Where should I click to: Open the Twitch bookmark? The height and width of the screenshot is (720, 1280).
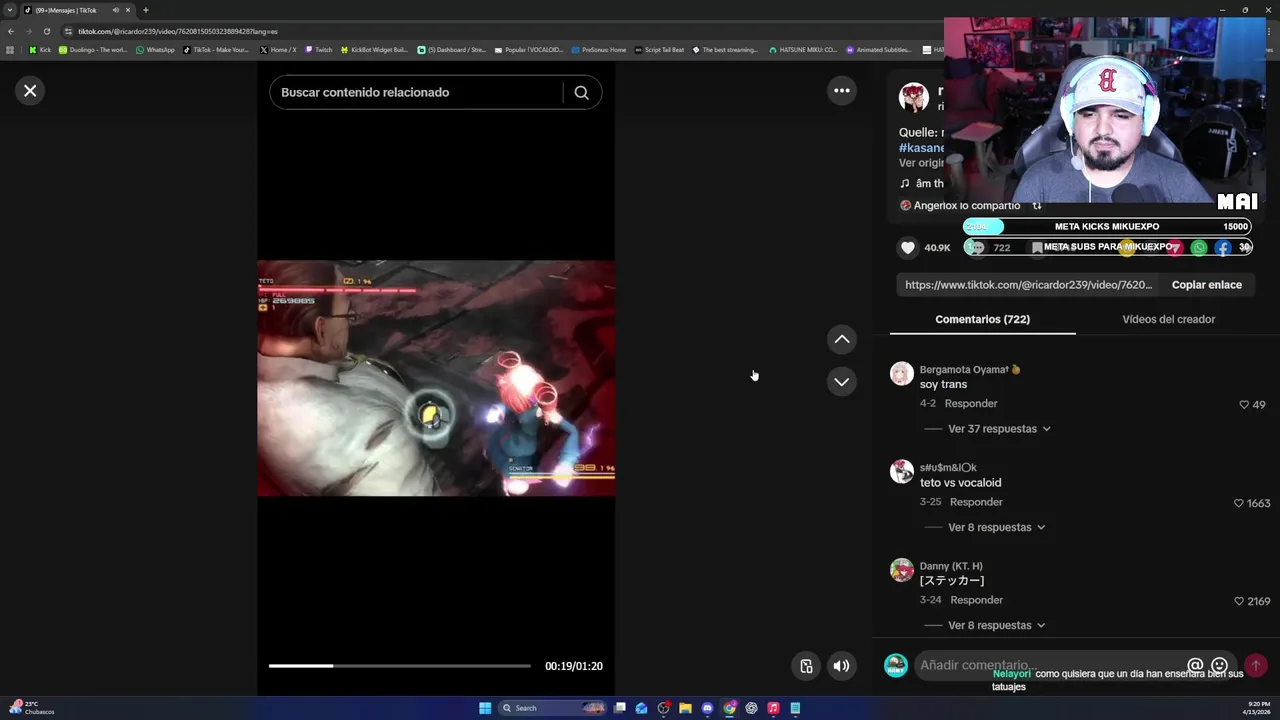click(x=319, y=49)
